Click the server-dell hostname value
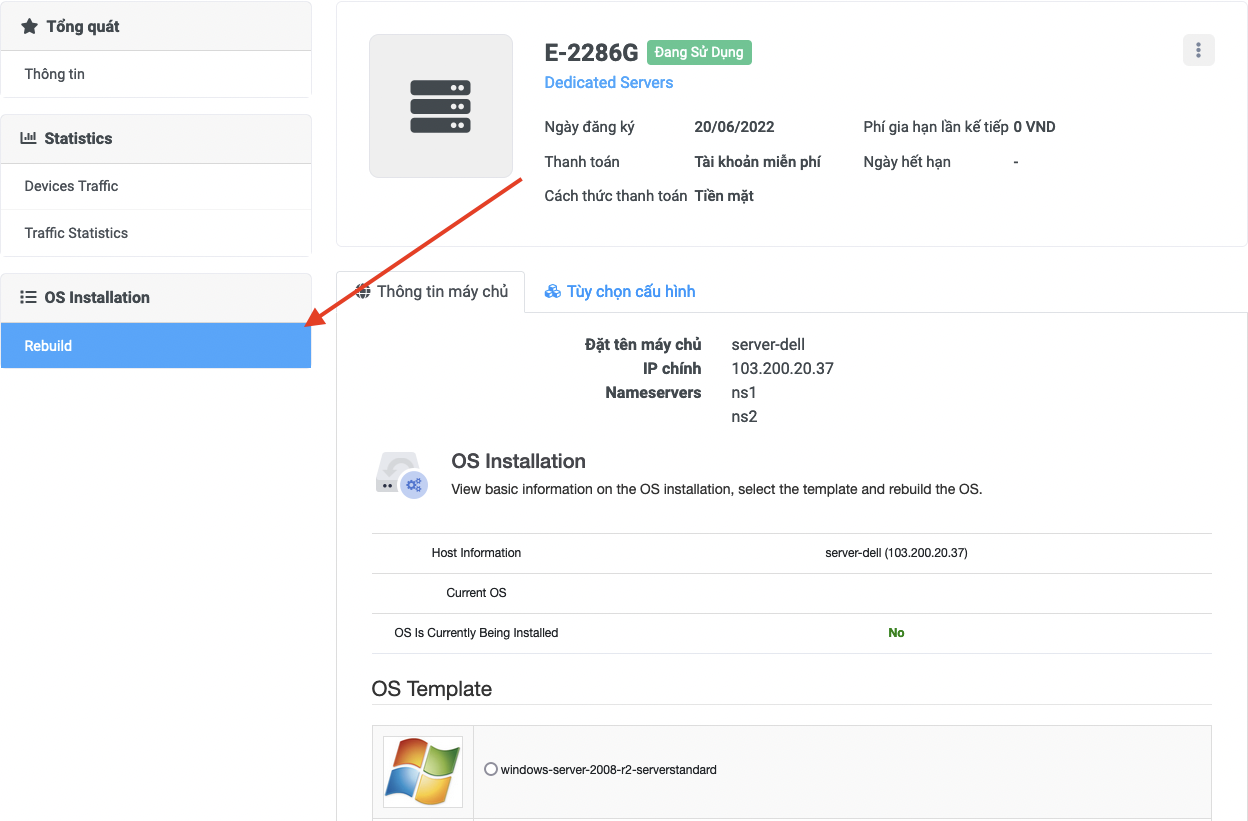This screenshot has width=1248, height=821. 768,344
